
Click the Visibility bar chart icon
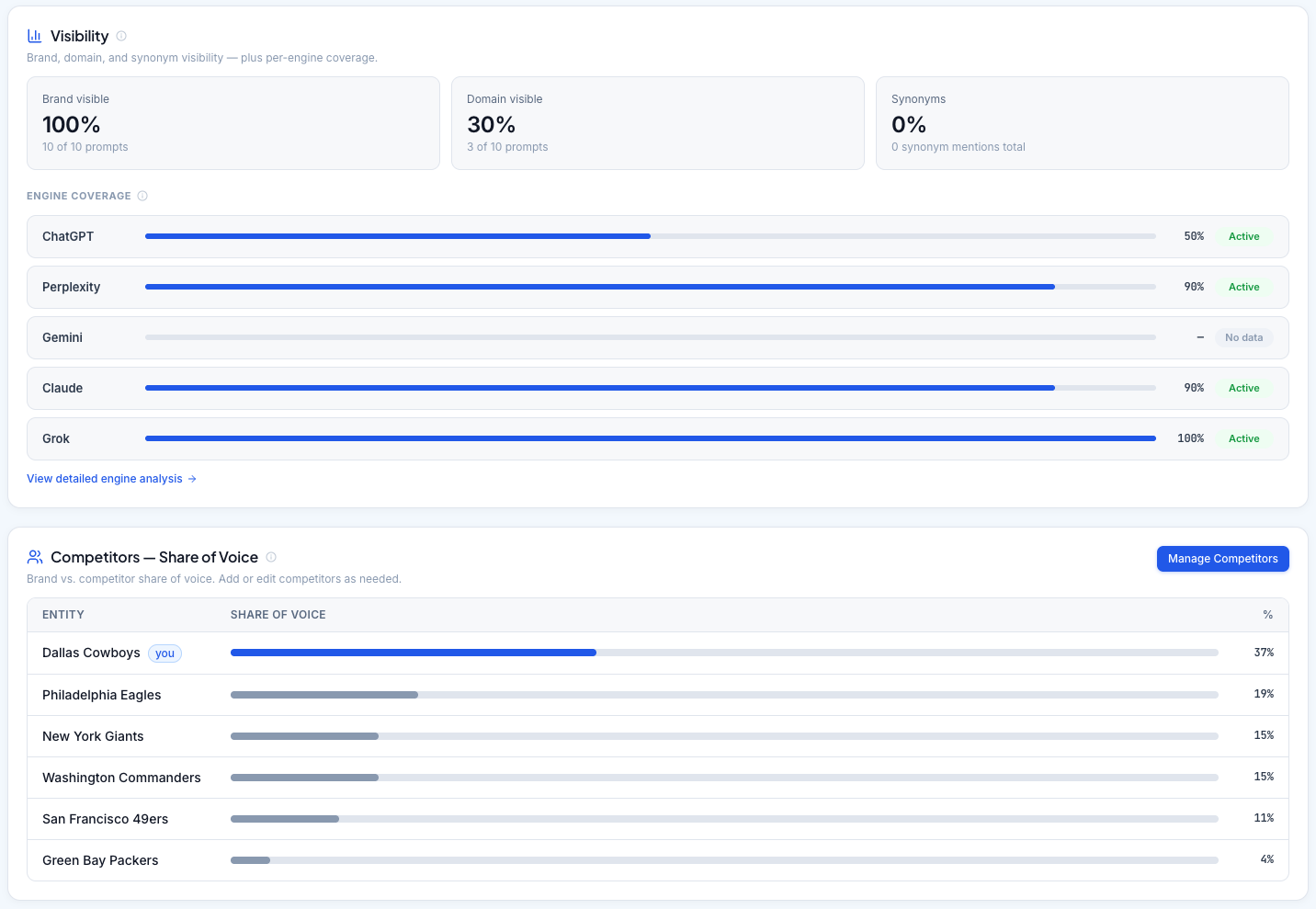[x=34, y=35]
